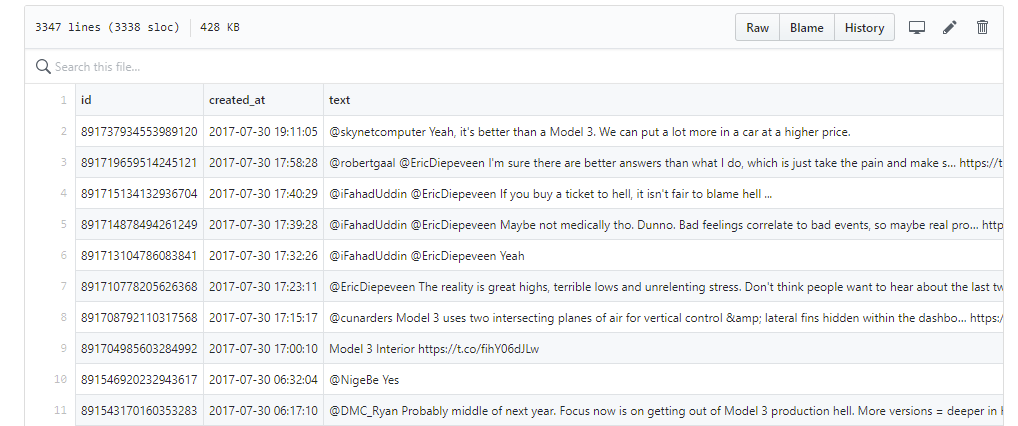Click the id cell 891737934553989120
This screenshot has width=1018, height=426.
139,132
